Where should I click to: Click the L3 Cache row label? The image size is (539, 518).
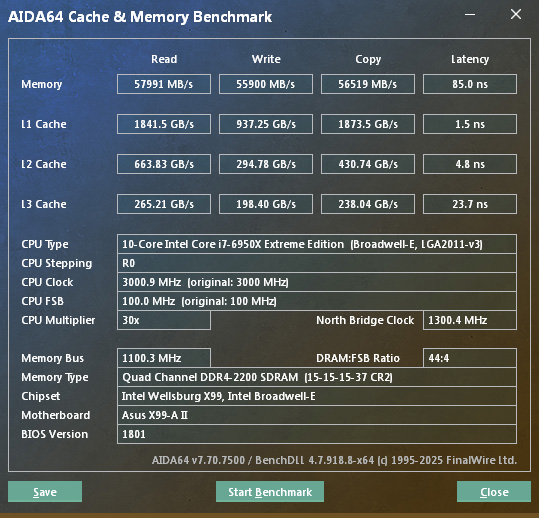(44, 204)
